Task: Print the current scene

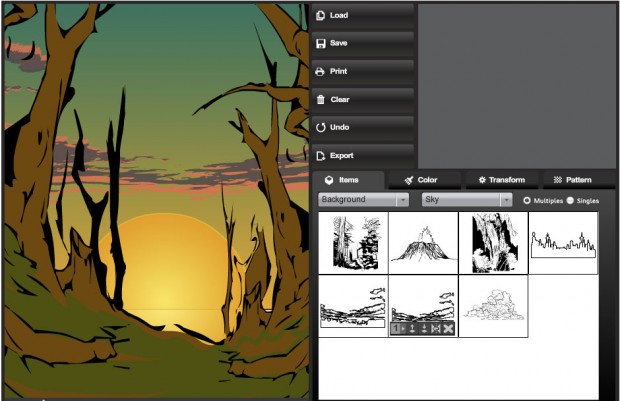Action: click(x=363, y=72)
